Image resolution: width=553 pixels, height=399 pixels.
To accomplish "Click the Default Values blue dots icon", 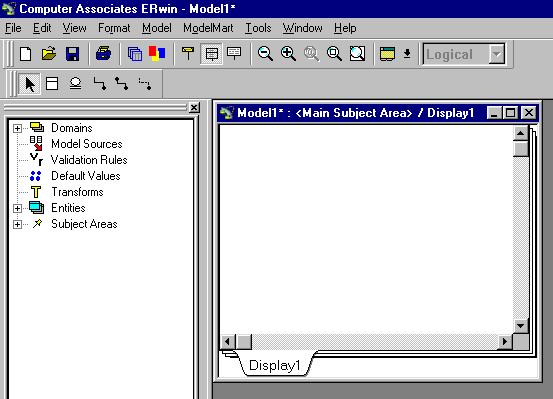I will 36,176.
